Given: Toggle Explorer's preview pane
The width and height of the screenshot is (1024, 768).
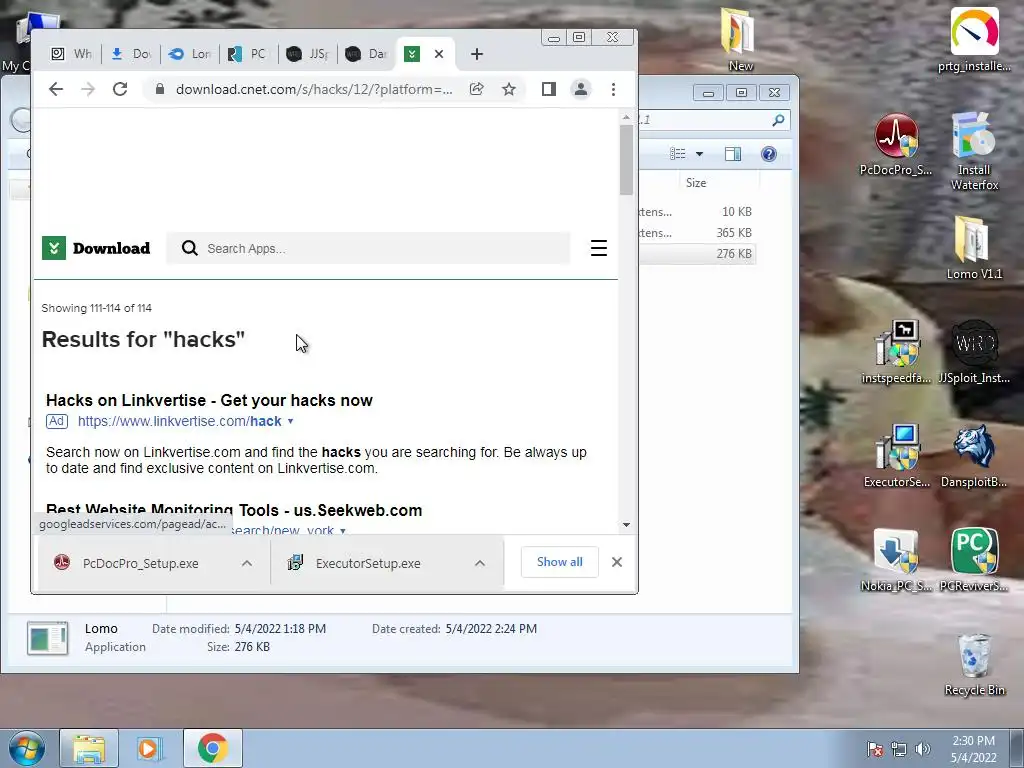Looking at the screenshot, I should (x=733, y=154).
